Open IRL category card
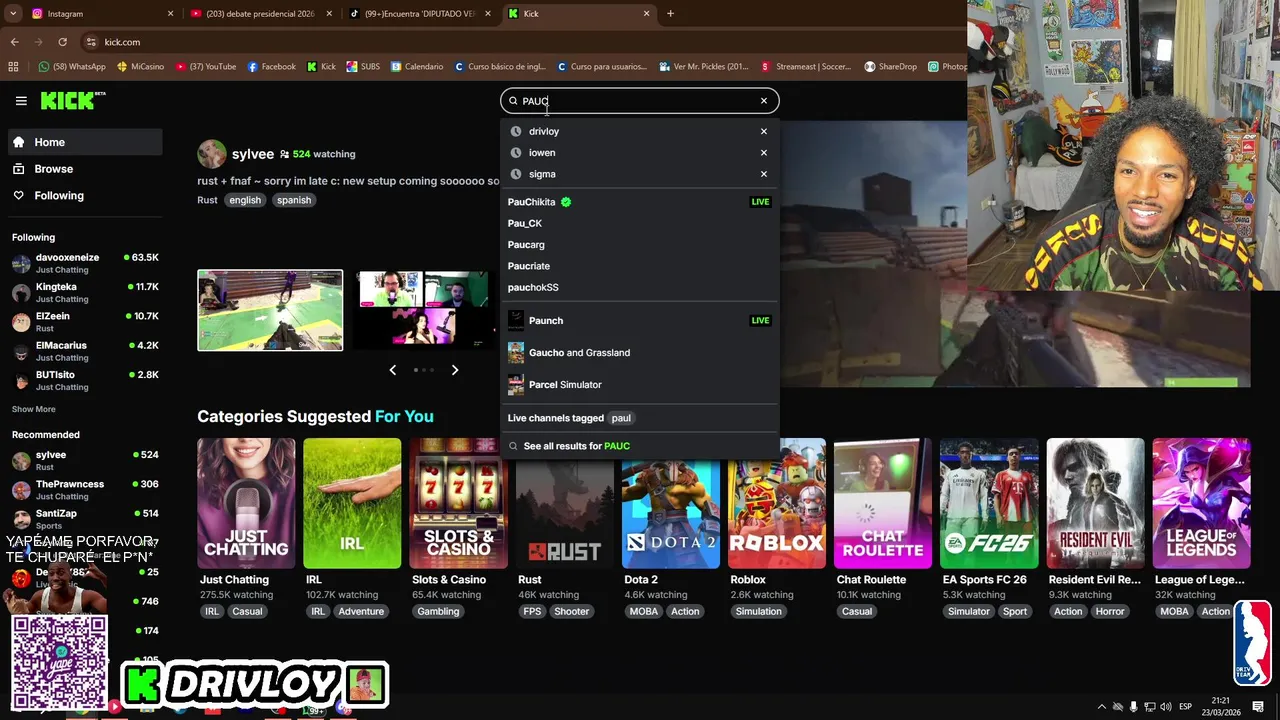Viewport: 1280px width, 720px height. (x=352, y=503)
